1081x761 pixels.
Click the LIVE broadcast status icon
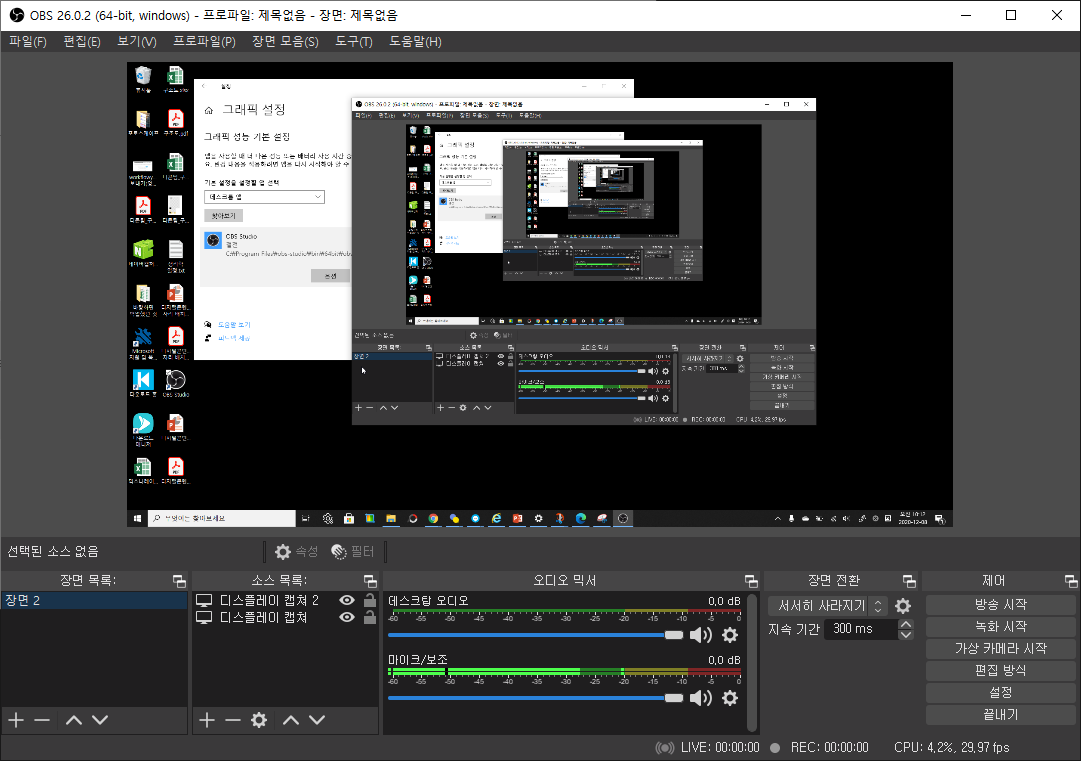665,748
